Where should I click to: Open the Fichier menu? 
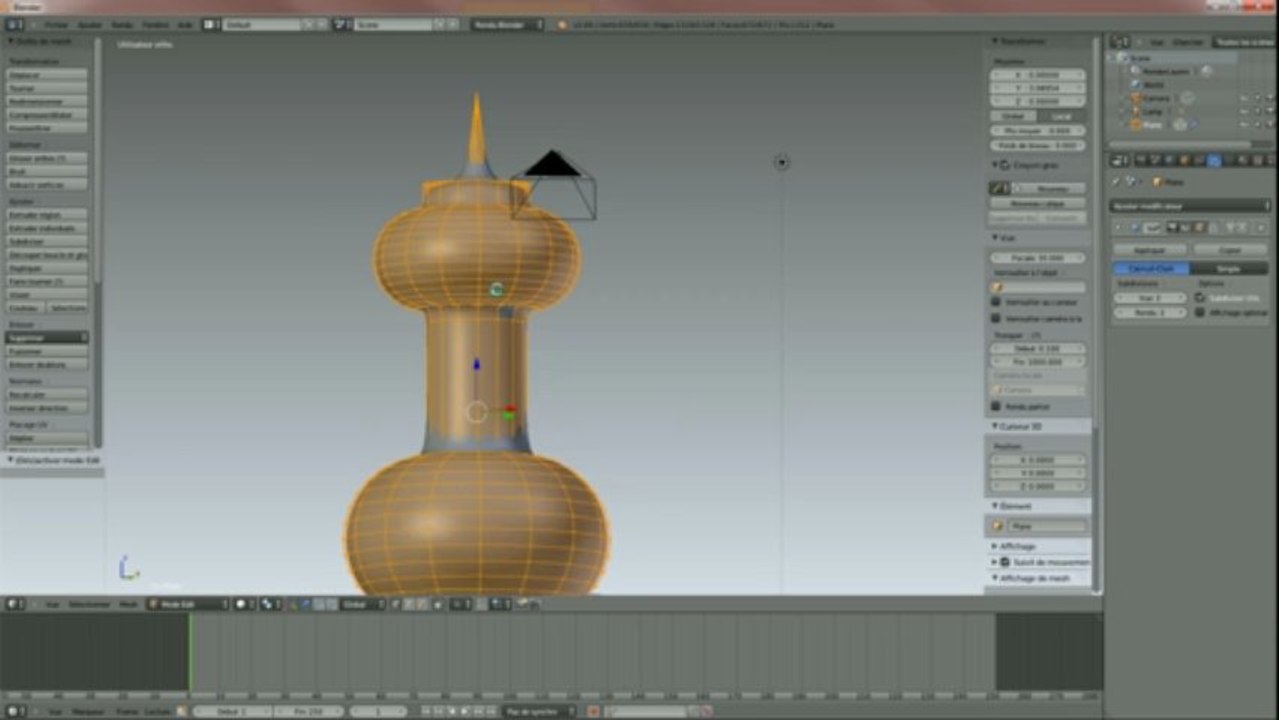[56, 24]
